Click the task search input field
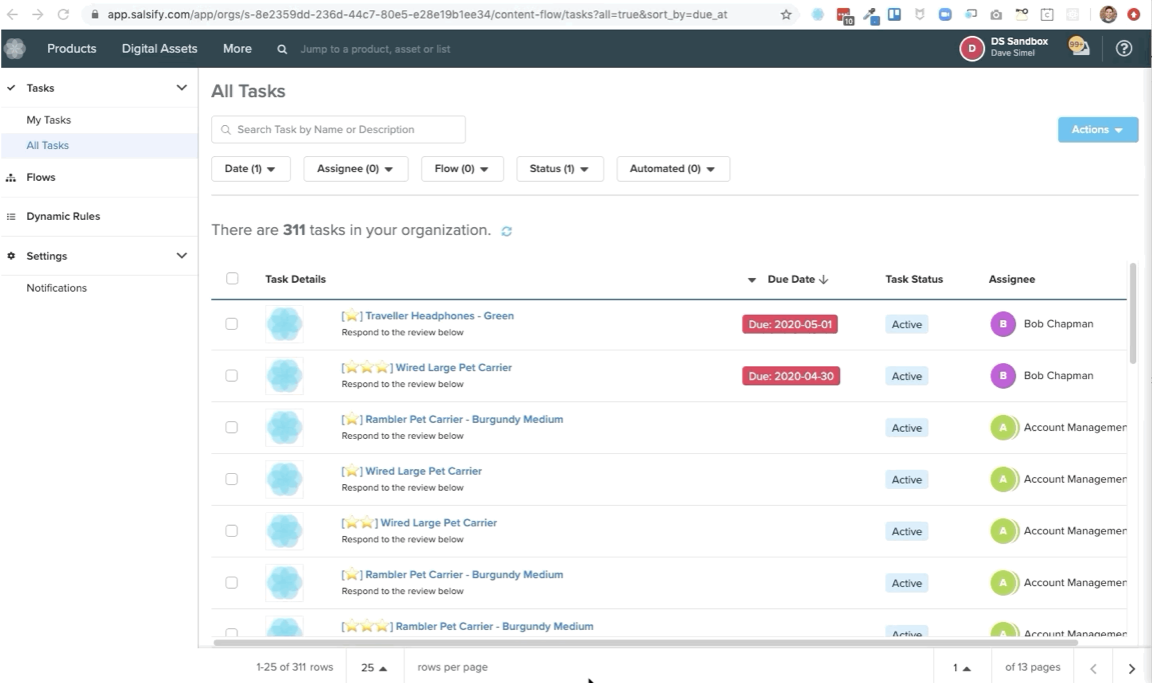Screen dimensions: 1152x683 pos(338,129)
